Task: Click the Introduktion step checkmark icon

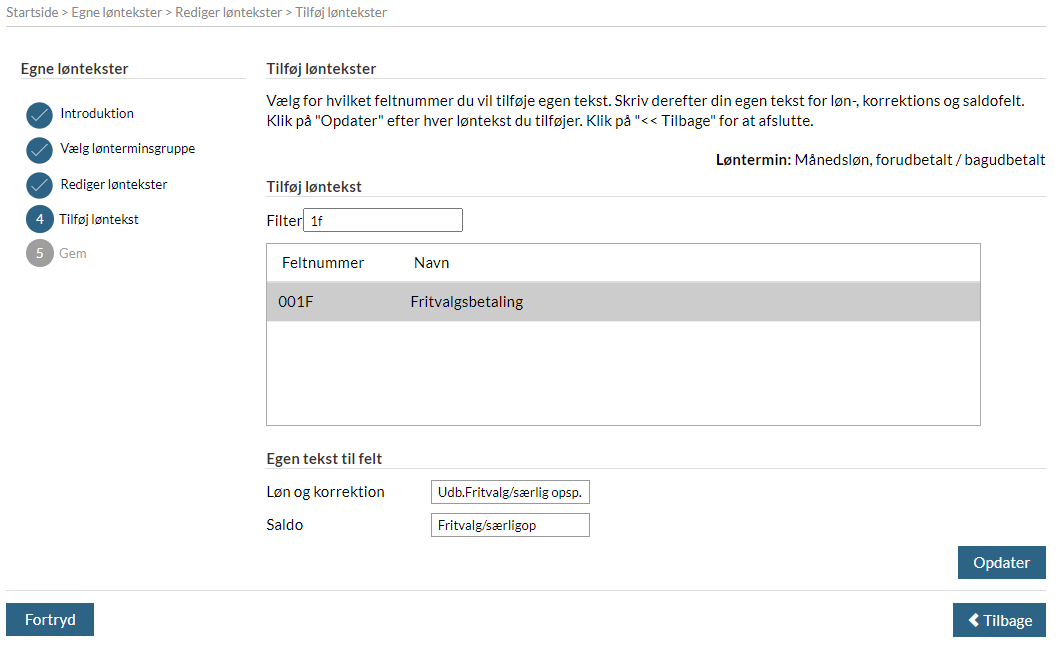Action: [x=39, y=115]
